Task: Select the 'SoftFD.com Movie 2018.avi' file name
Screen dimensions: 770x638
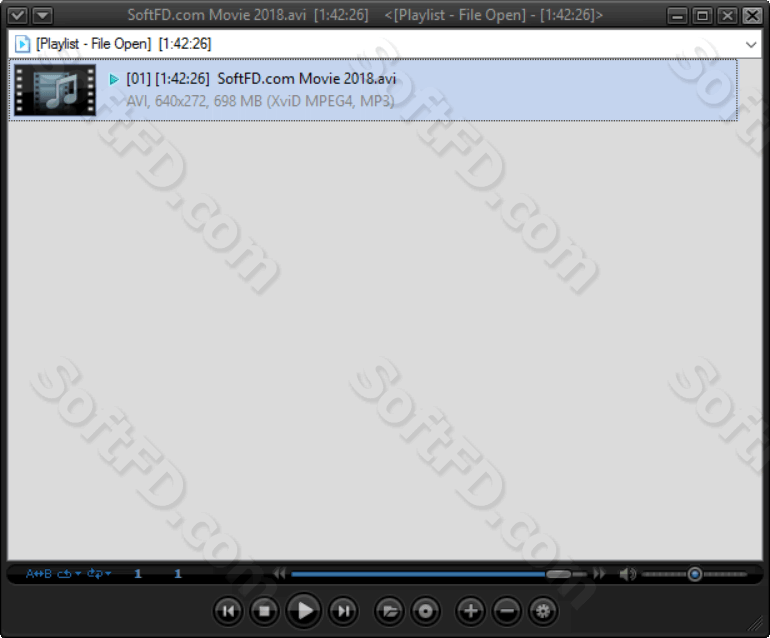Action: (x=306, y=79)
